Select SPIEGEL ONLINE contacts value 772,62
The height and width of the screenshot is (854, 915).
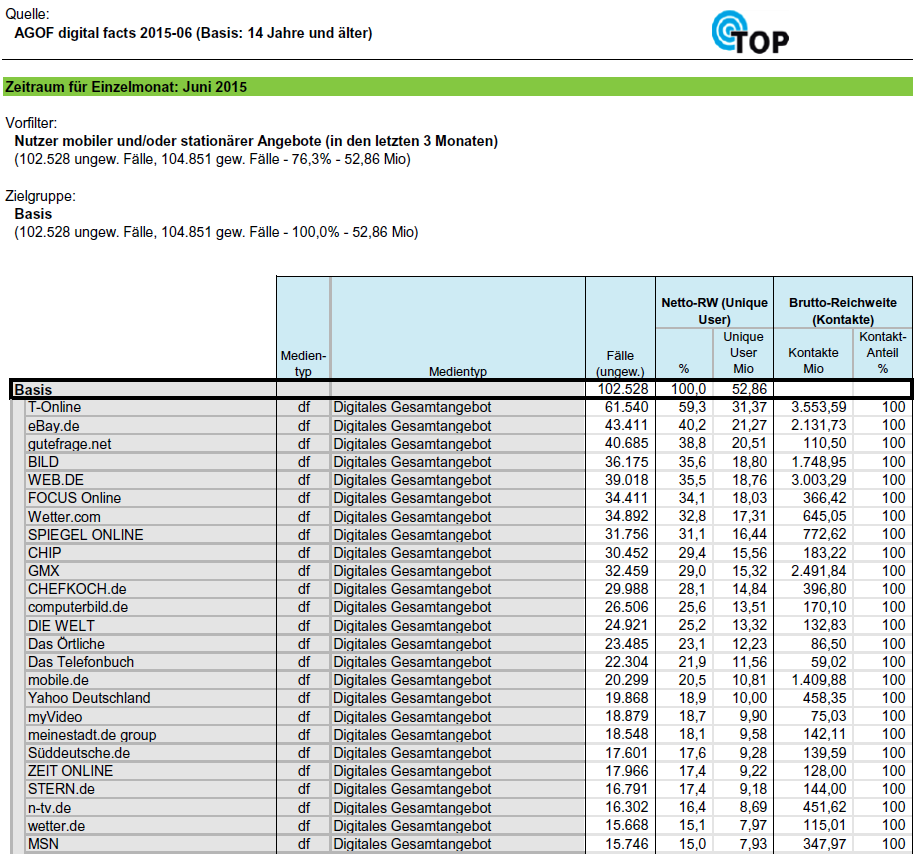[x=824, y=535]
